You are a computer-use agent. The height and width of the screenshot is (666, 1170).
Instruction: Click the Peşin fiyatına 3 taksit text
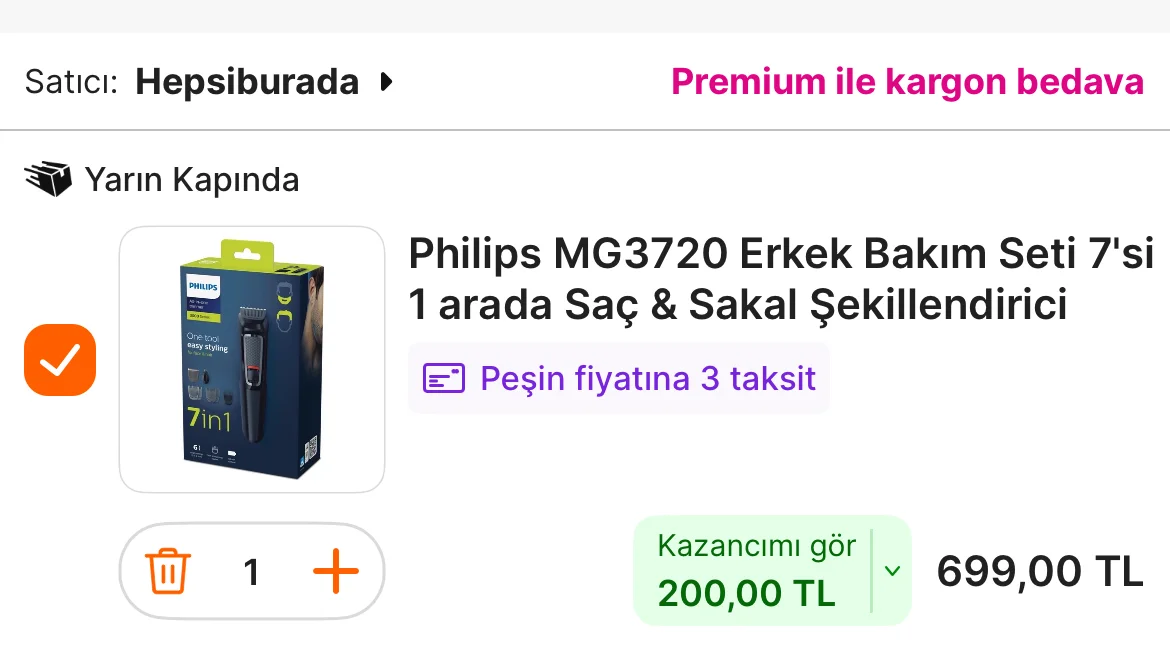coord(648,378)
